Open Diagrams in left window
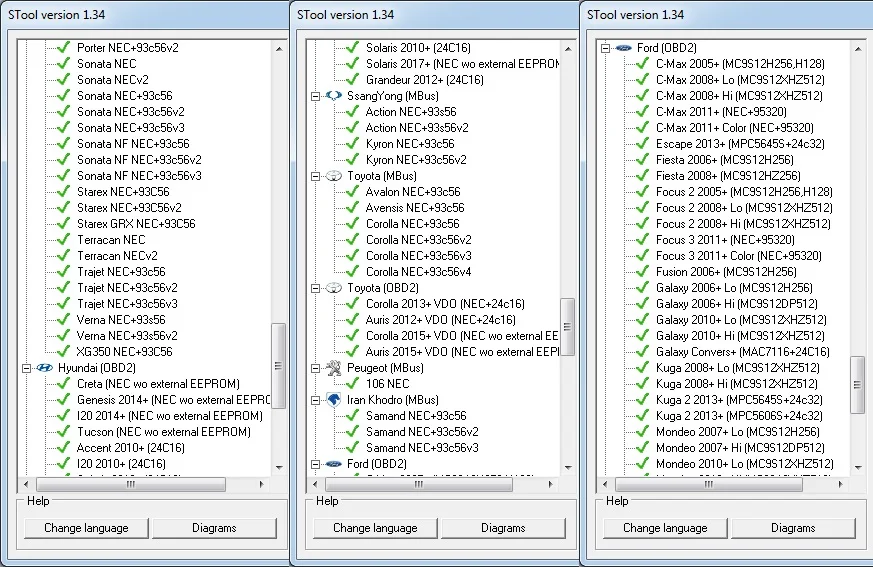873x567 pixels. 214,528
